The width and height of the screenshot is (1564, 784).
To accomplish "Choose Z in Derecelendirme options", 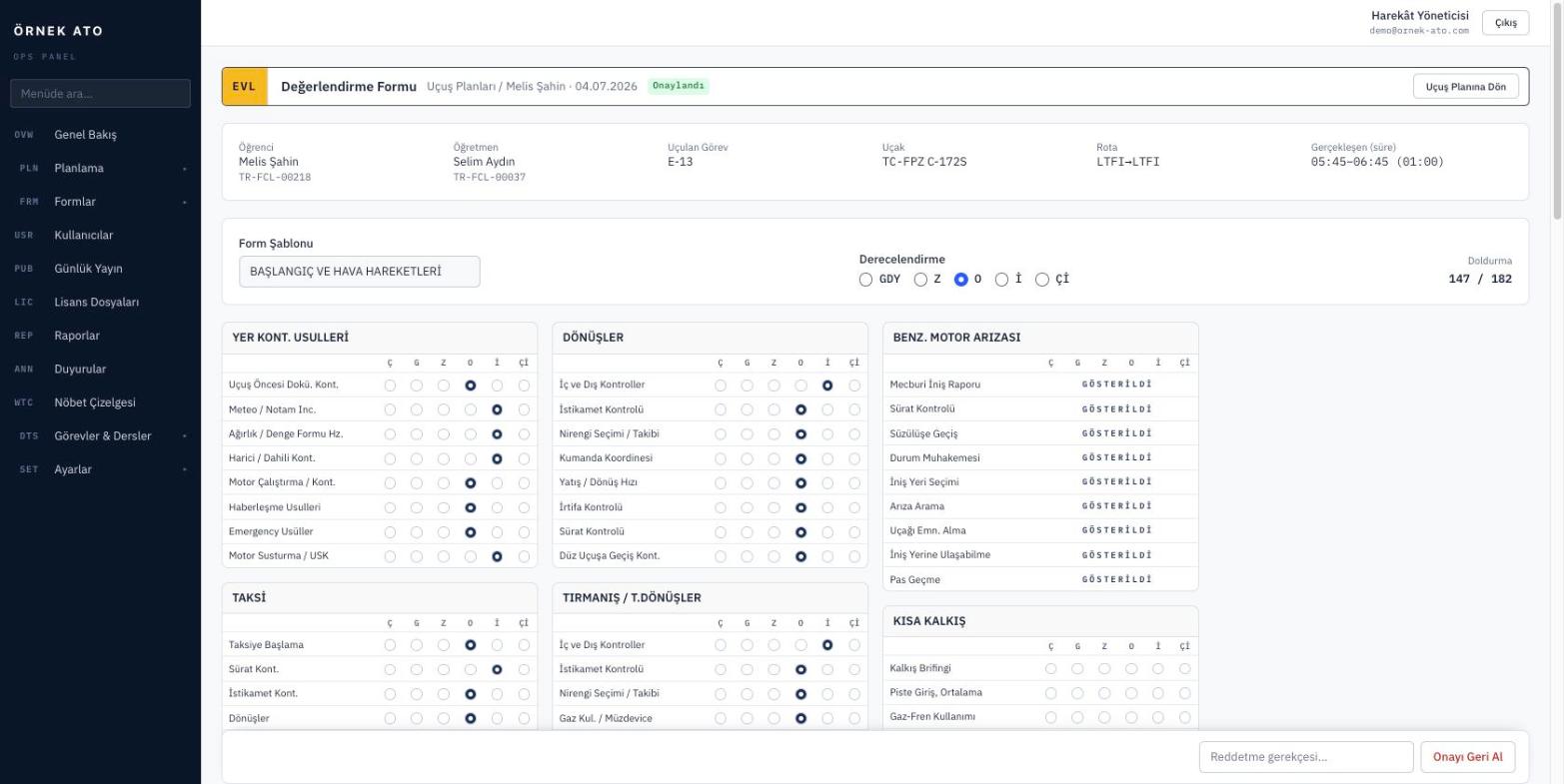I will tap(921, 280).
